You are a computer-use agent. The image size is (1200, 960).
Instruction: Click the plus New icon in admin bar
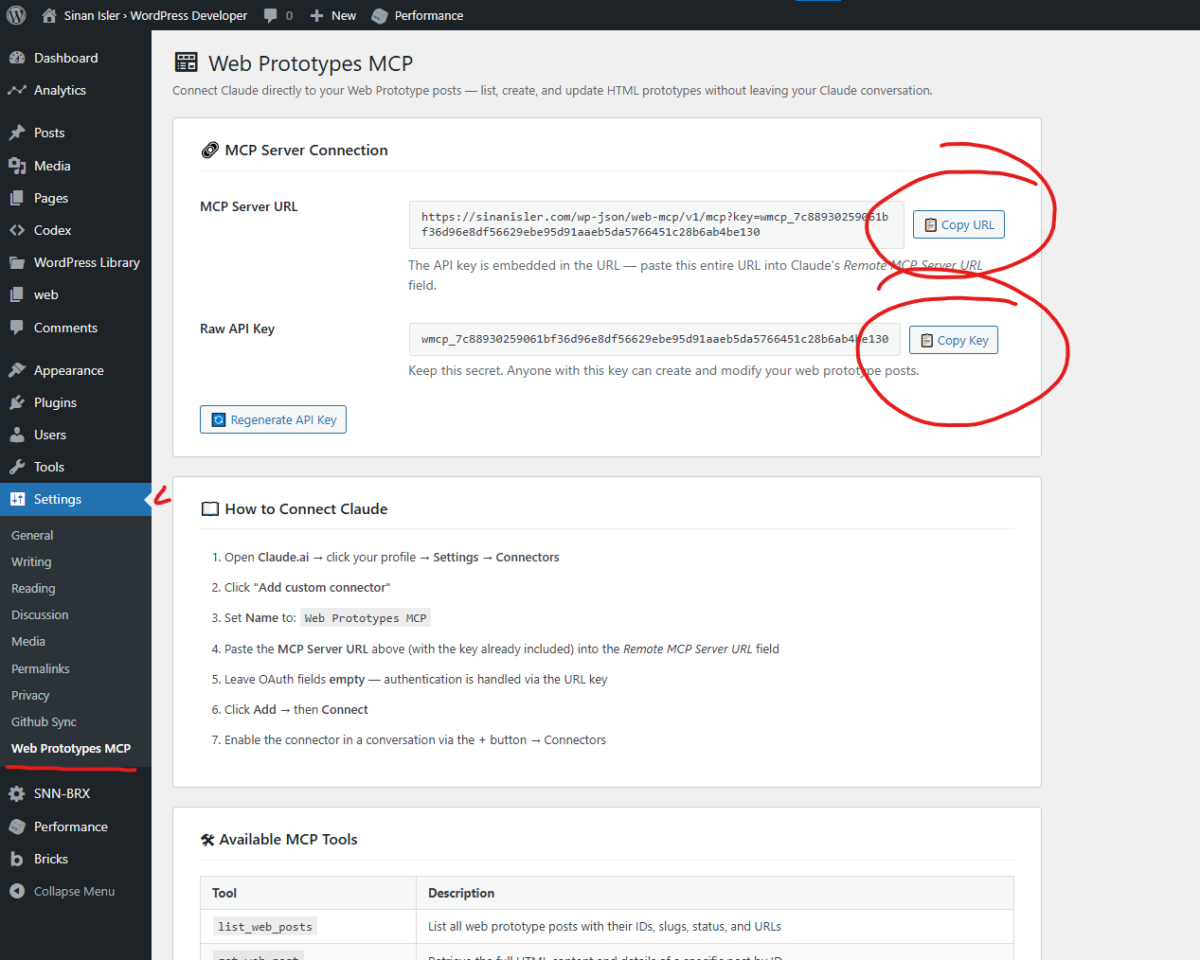pos(316,16)
